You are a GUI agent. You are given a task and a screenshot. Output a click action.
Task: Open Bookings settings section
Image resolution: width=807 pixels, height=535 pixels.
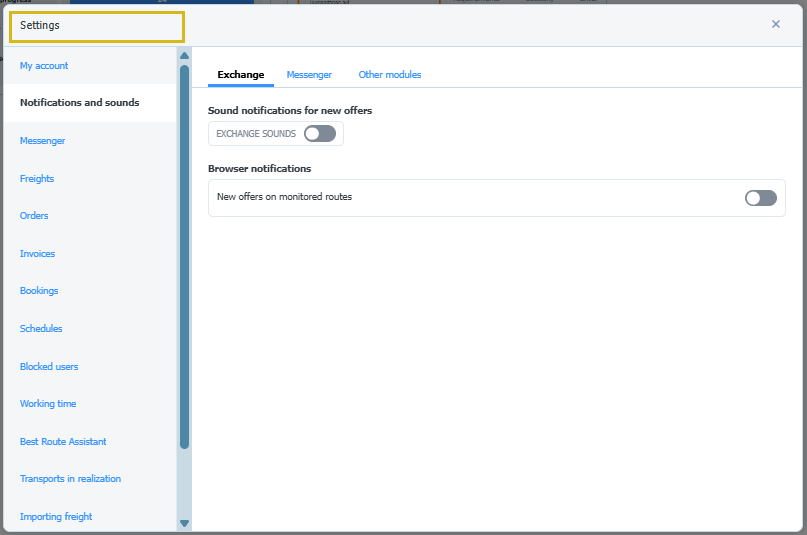[39, 291]
